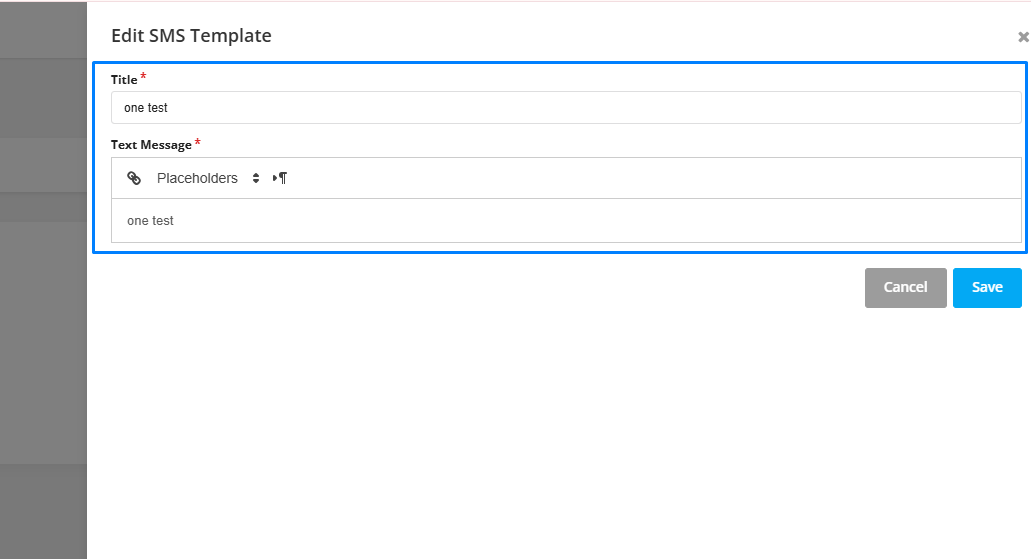
Task: Toggle the paragraph text direction icon
Action: [279, 178]
